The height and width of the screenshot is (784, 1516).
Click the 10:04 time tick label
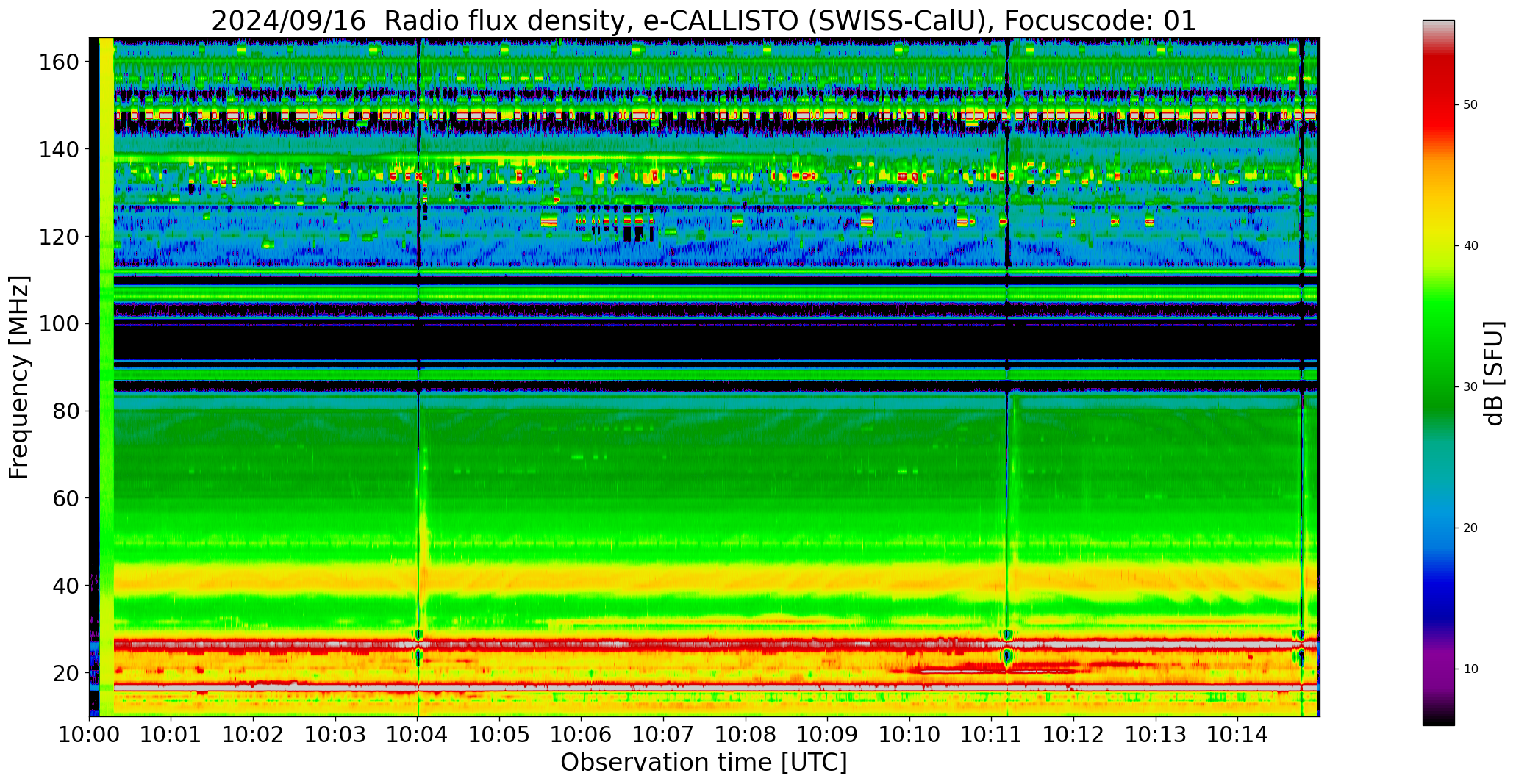[x=418, y=734]
